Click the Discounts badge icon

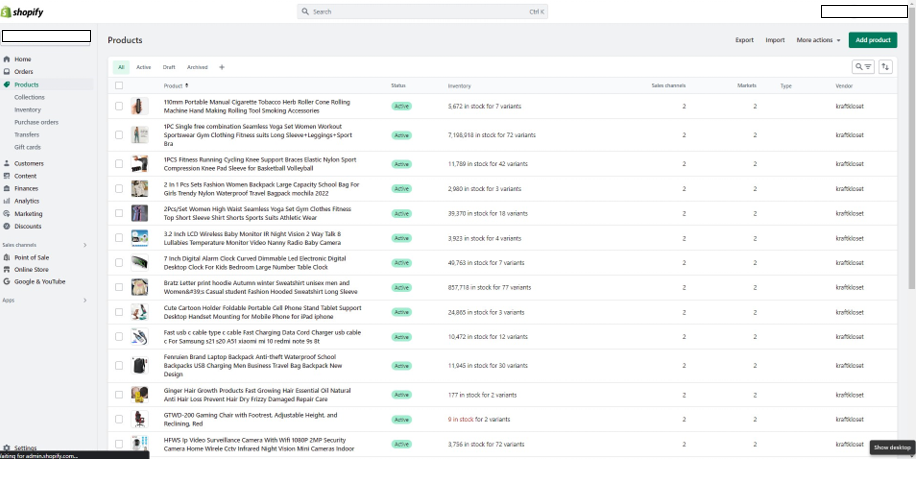(x=7, y=226)
